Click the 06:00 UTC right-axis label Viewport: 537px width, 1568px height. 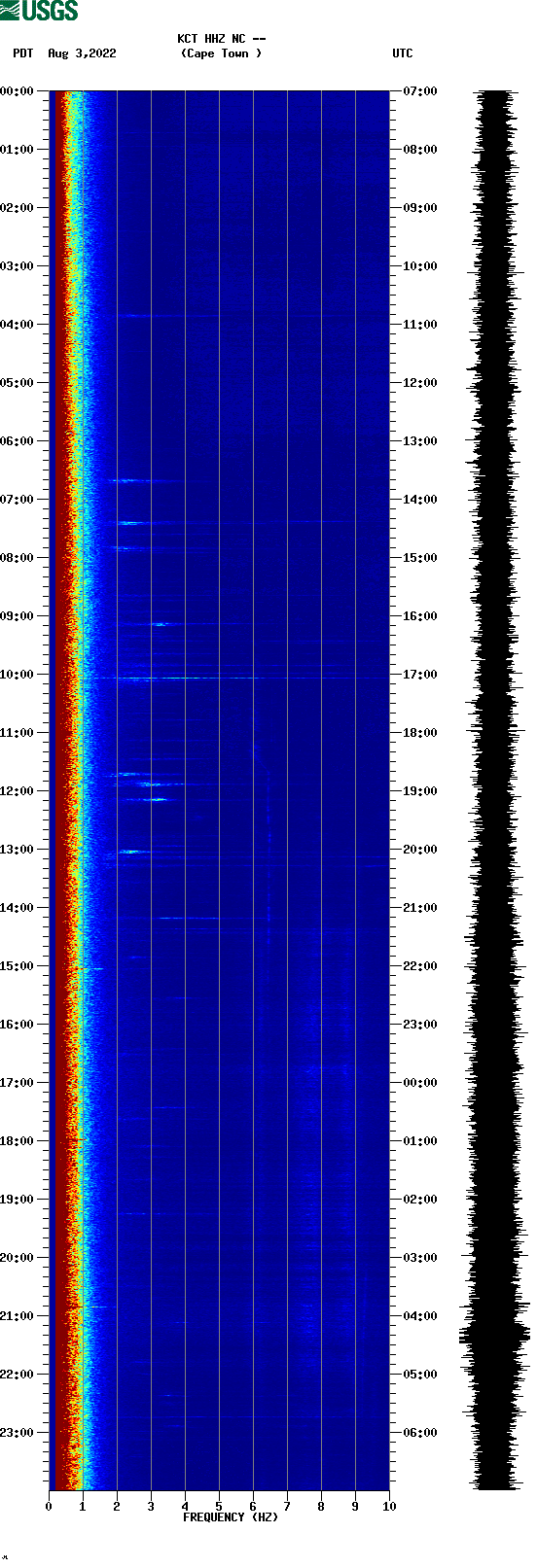pos(420,1433)
